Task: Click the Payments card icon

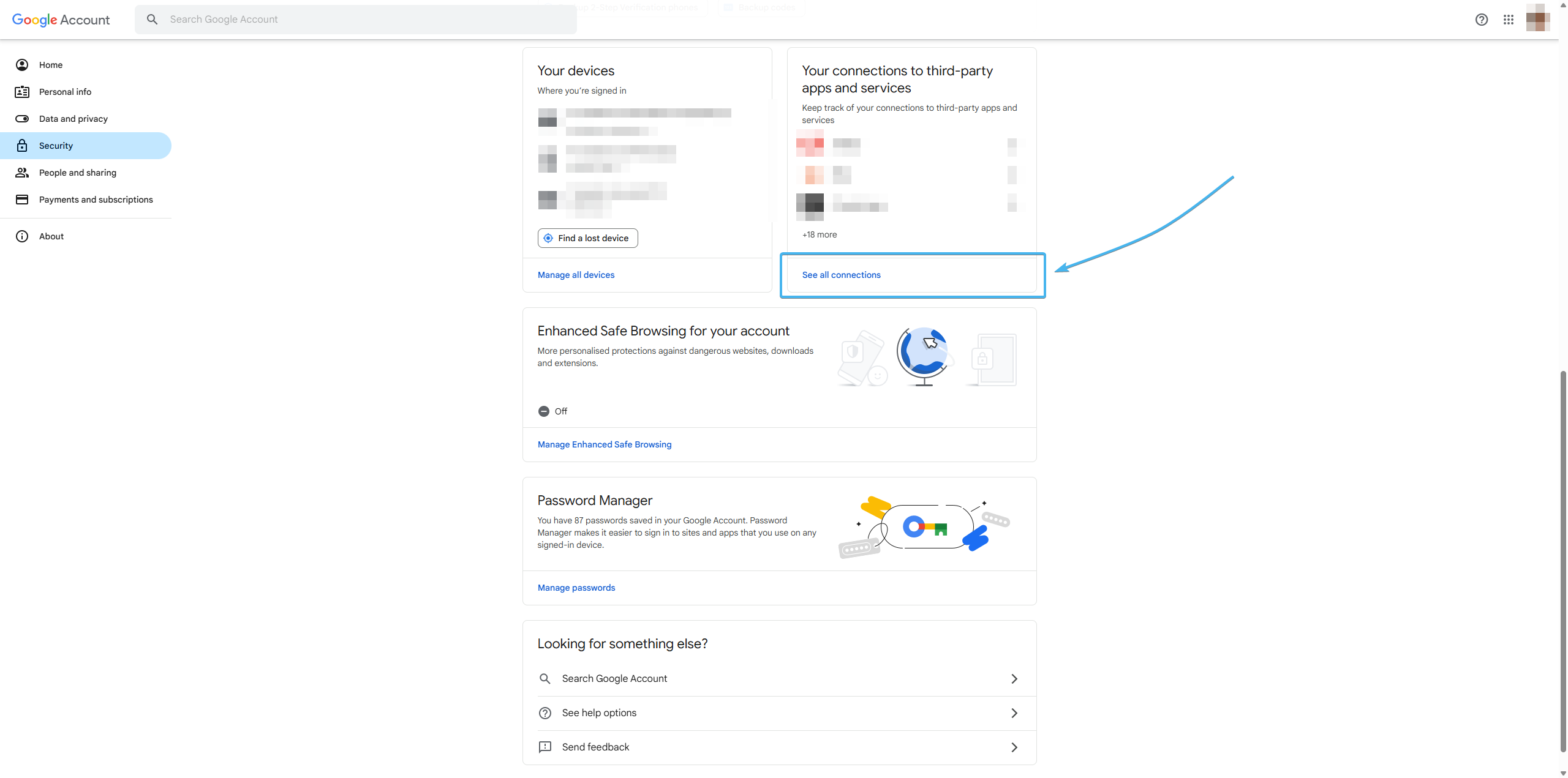Action: click(22, 200)
